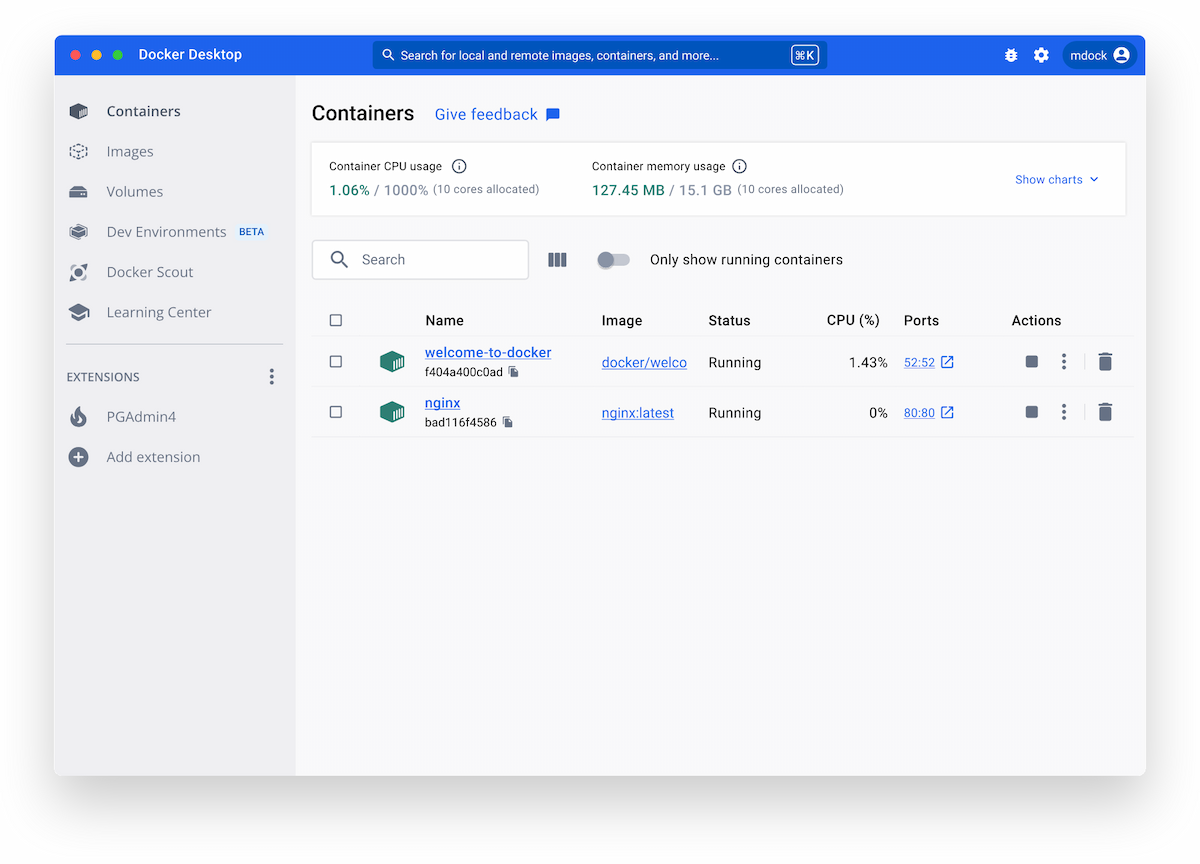Open settings via the gear icon
This screenshot has height=864, width=1200.
click(x=1041, y=55)
